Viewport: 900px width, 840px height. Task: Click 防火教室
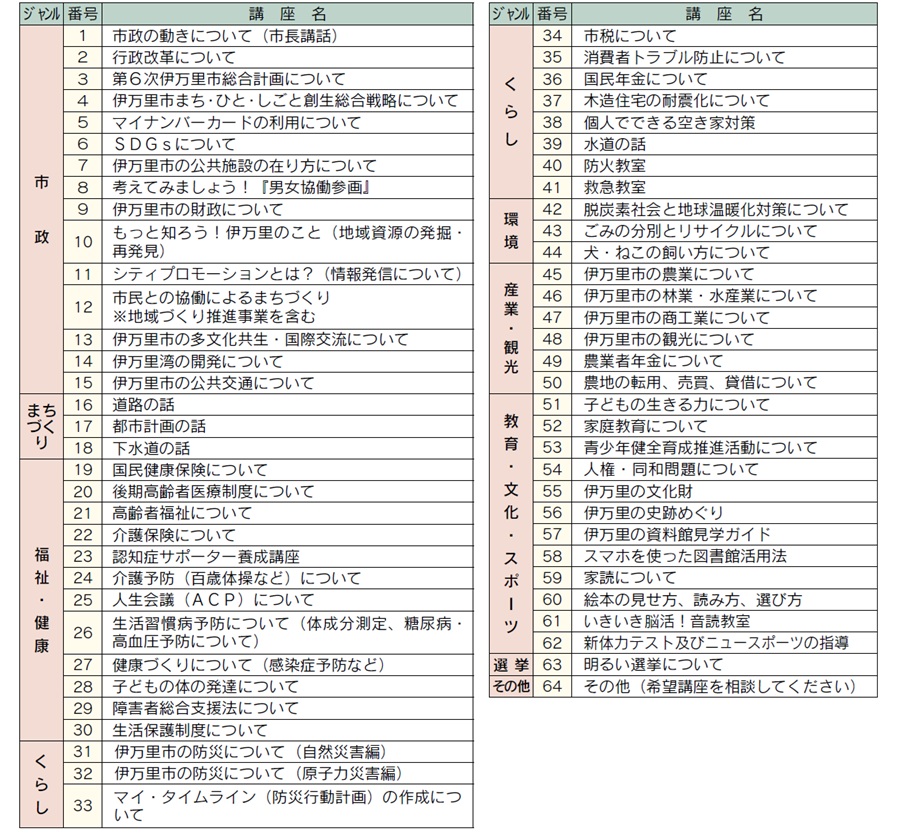615,166
